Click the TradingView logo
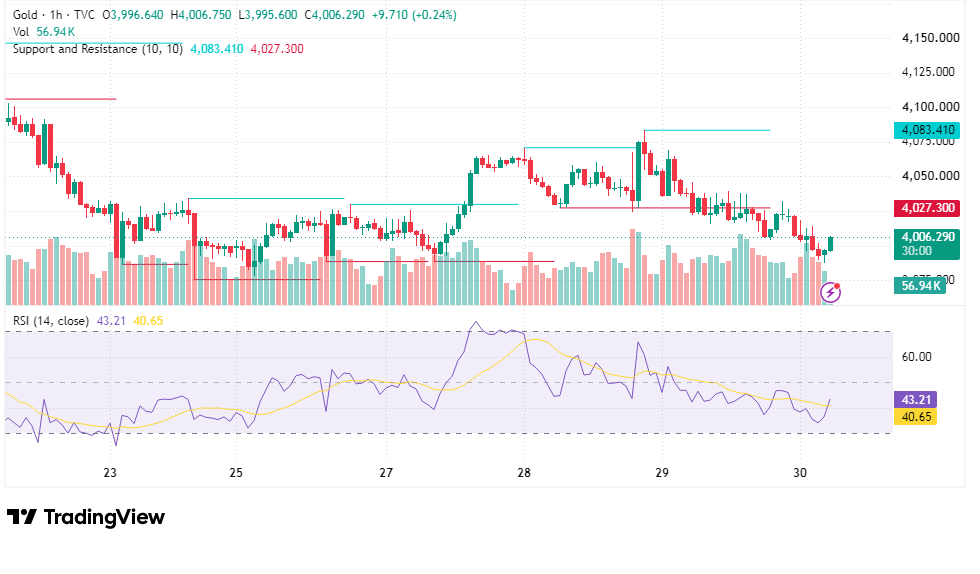Viewport: 980px width, 574px height. click(86, 517)
